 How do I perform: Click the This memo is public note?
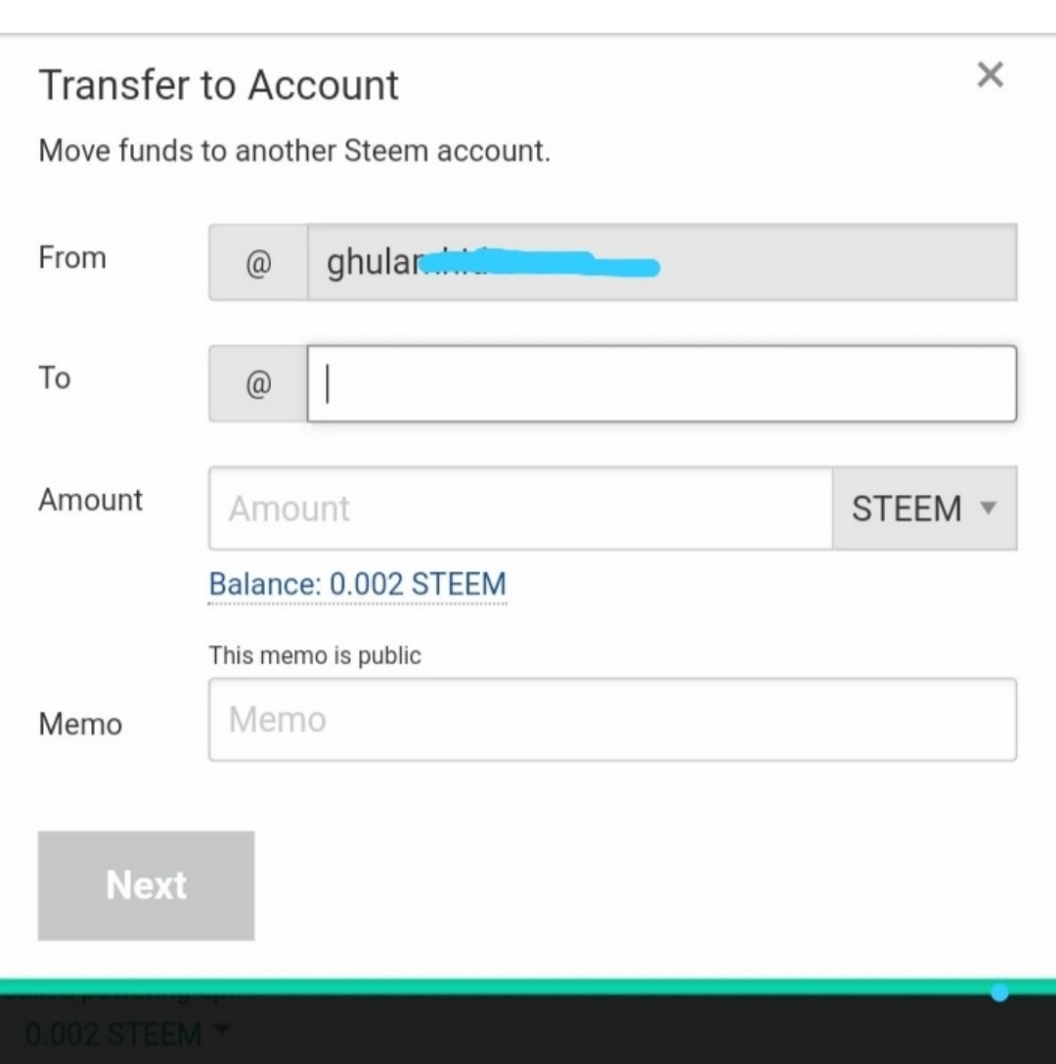(x=315, y=656)
